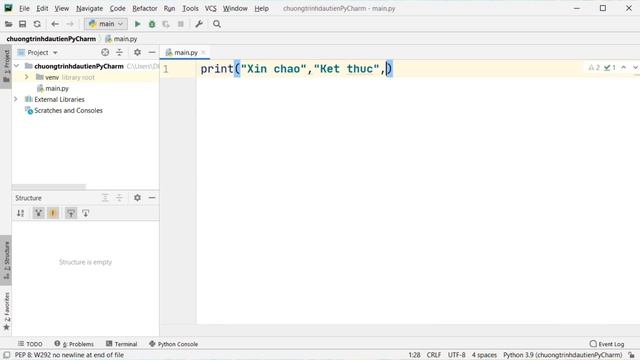Open settings wrench icon
Viewport: 640px width, 360px height.
coord(199,24)
